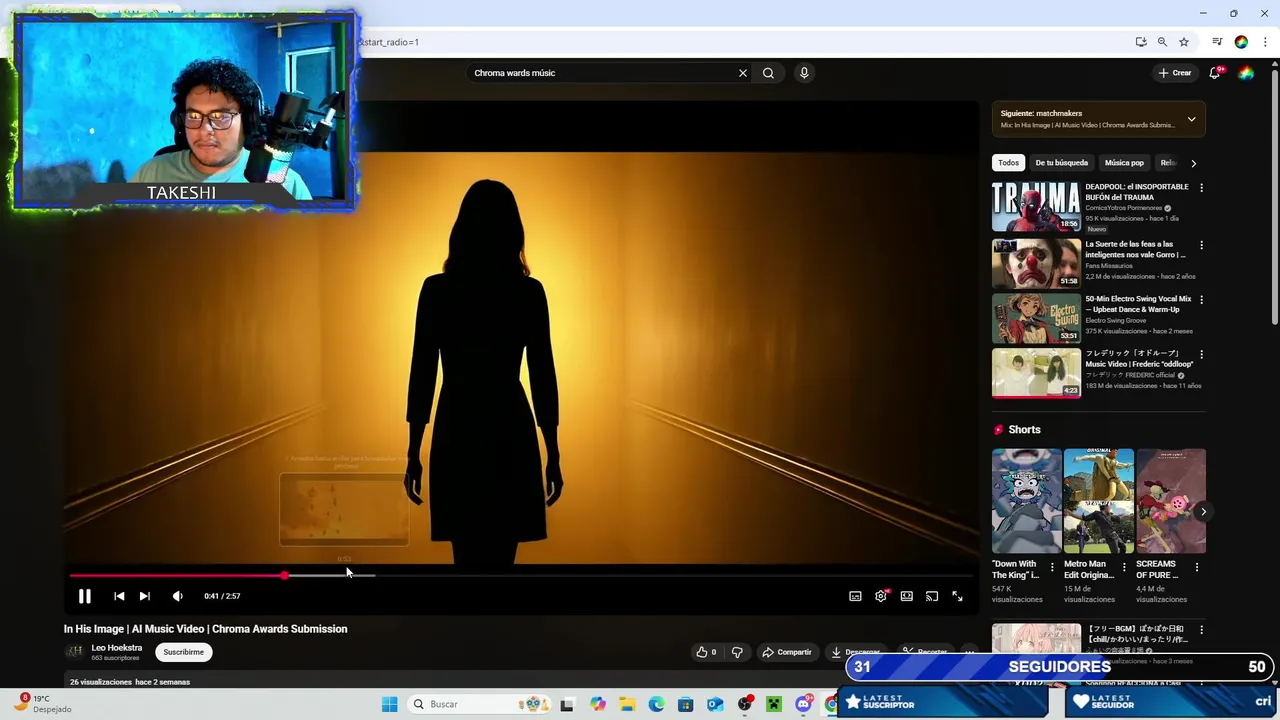Open File Explorer from the taskbar
Viewport: 1280px width, 720px height.
[x=627, y=704]
